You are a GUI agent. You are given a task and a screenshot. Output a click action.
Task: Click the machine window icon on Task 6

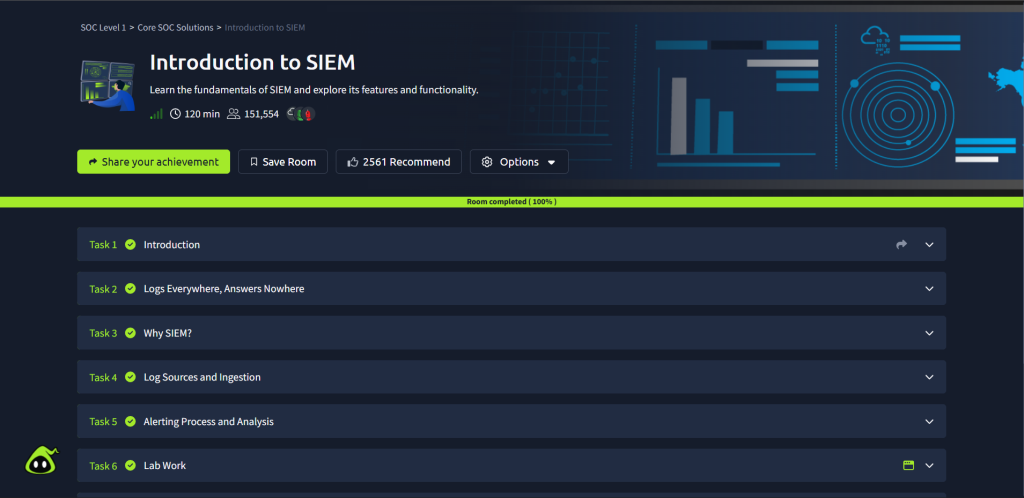point(908,466)
